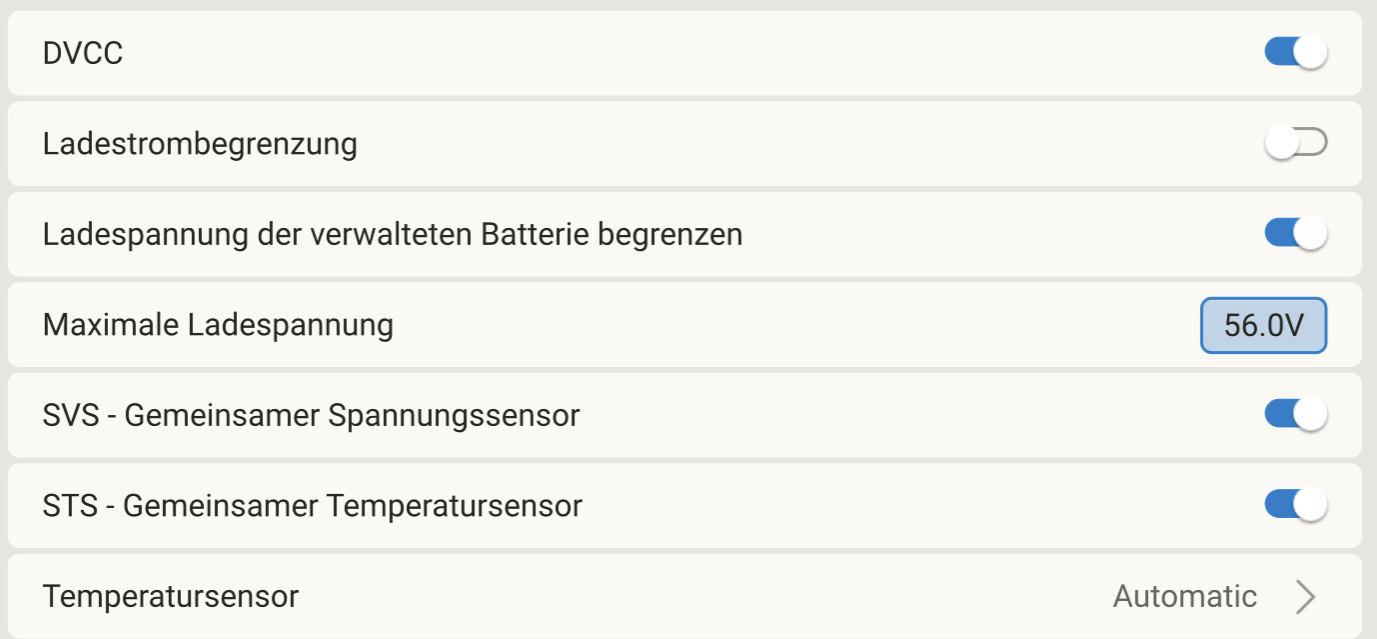This screenshot has width=1377, height=639.
Task: Toggle SVS Gemeinsamer Spannungssensor off
Action: pos(1295,414)
